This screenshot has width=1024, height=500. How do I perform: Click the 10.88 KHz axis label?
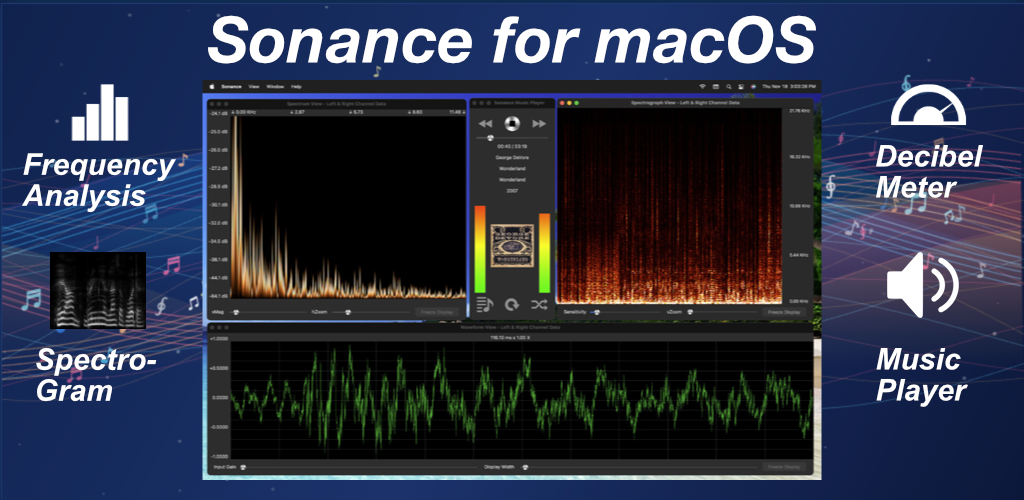click(800, 206)
